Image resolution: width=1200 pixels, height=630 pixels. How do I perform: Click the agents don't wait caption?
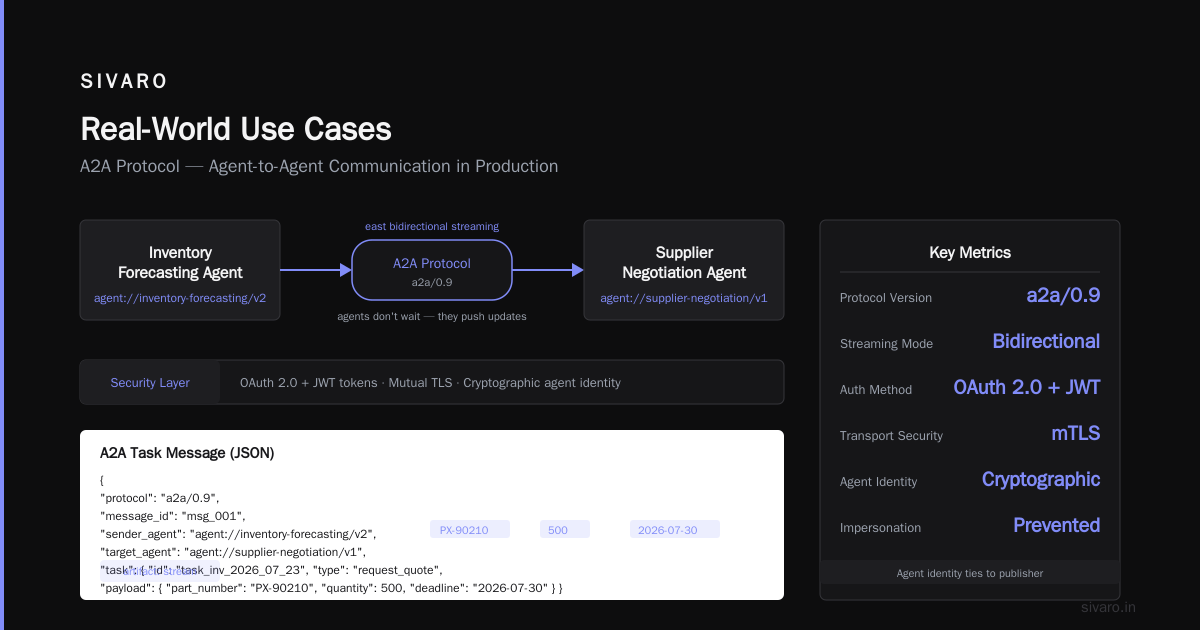click(x=432, y=316)
